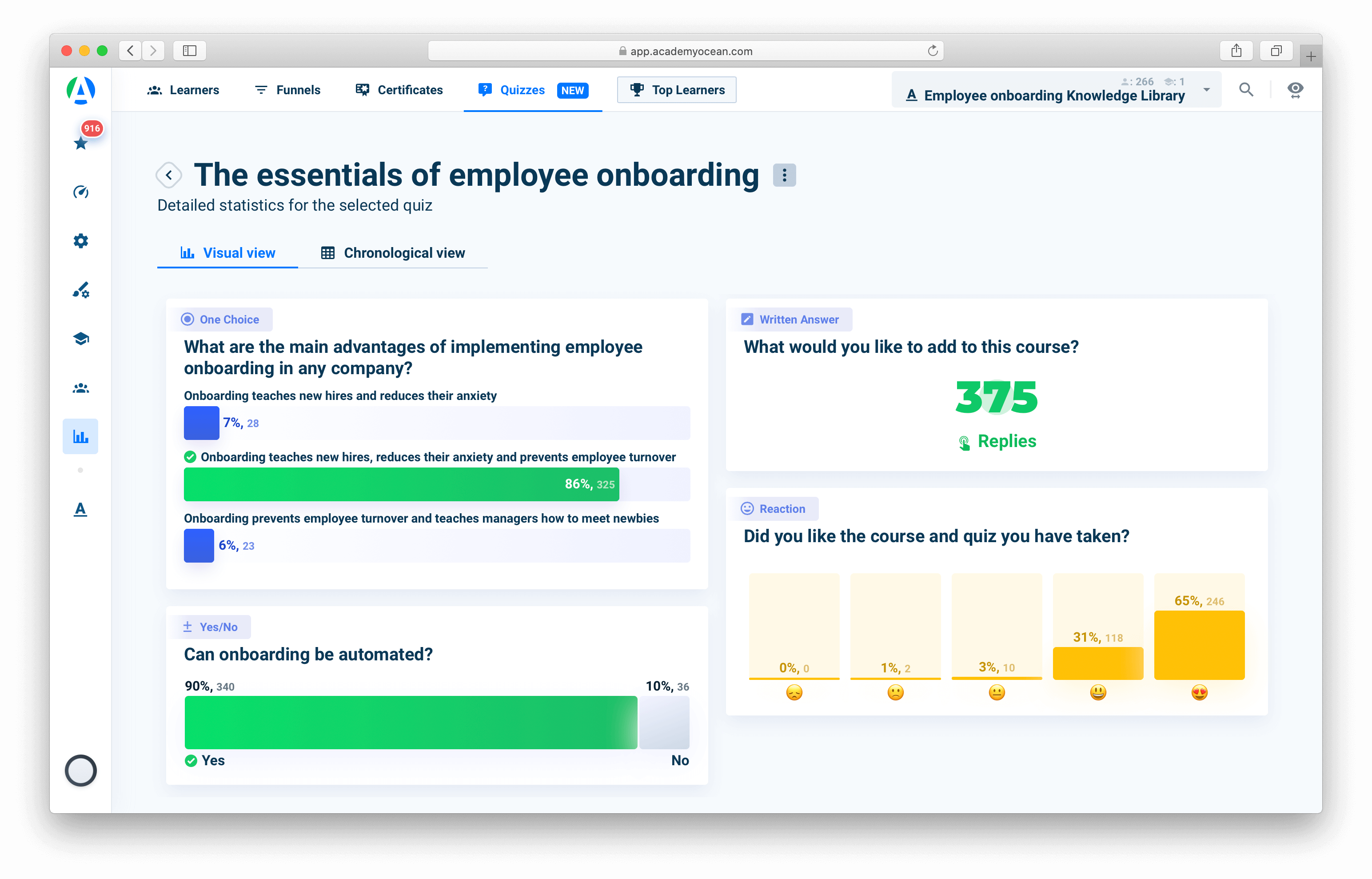The height and width of the screenshot is (879, 1372).
Task: Click the grey No 10% bar segment
Action: (664, 722)
